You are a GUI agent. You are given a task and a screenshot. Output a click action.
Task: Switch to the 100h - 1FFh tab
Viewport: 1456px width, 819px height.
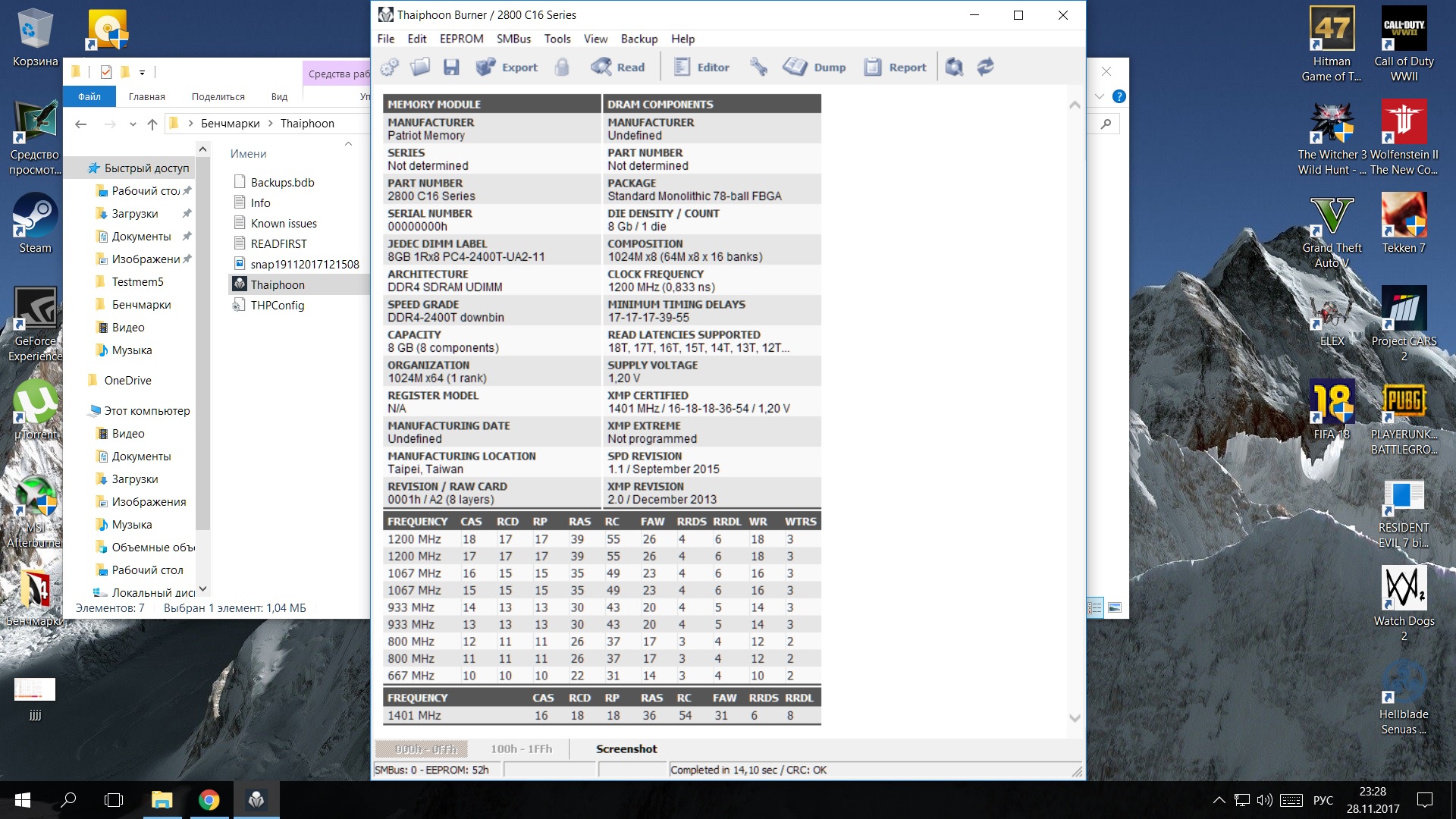click(521, 749)
